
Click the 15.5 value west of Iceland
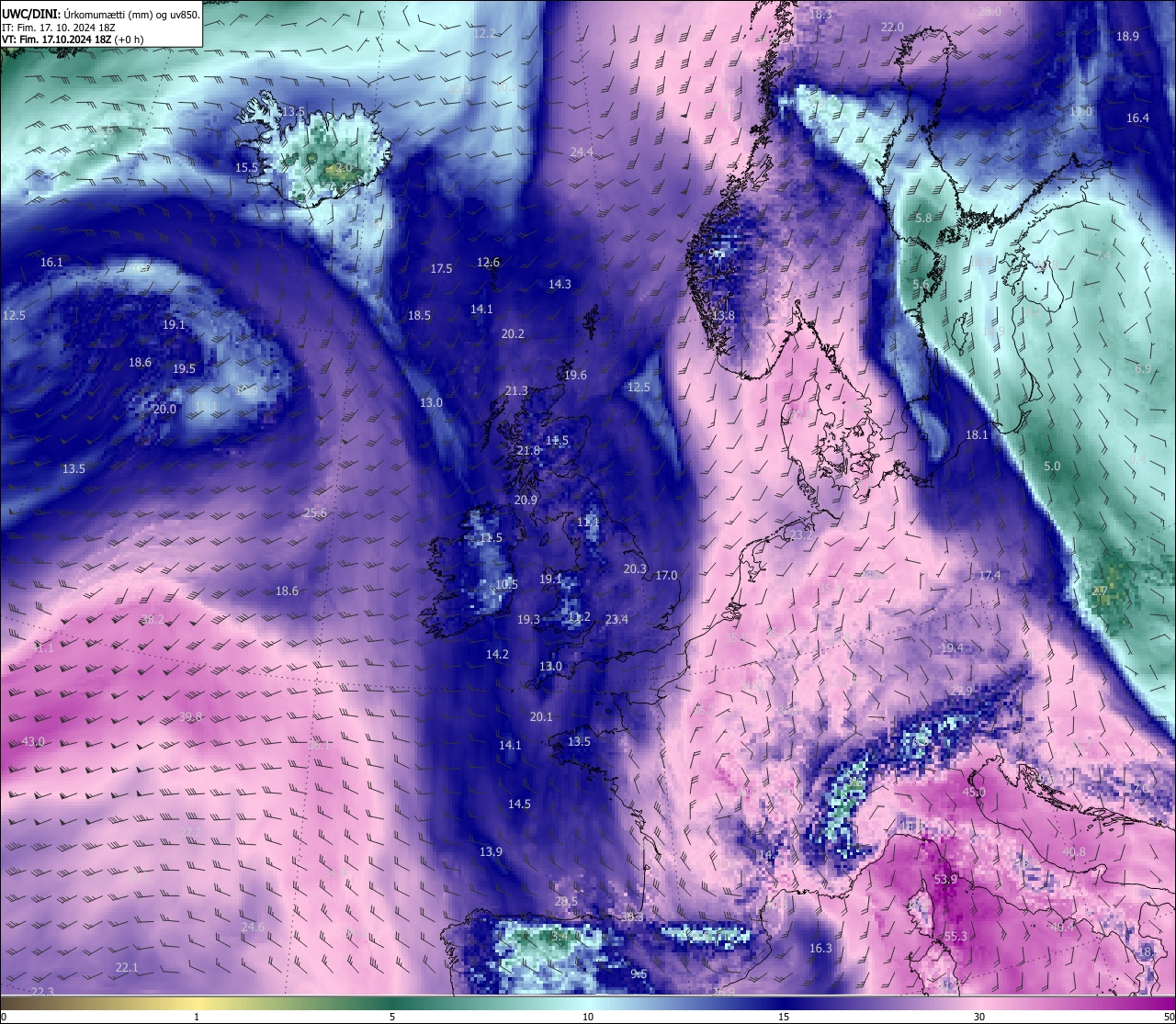click(x=246, y=167)
